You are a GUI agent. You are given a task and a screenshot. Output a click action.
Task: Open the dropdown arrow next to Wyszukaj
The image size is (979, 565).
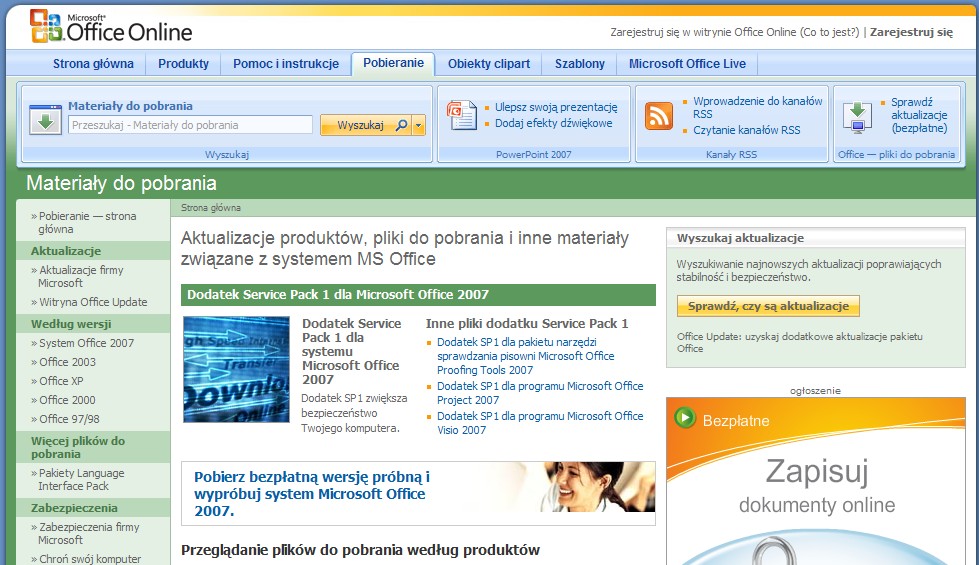[419, 125]
